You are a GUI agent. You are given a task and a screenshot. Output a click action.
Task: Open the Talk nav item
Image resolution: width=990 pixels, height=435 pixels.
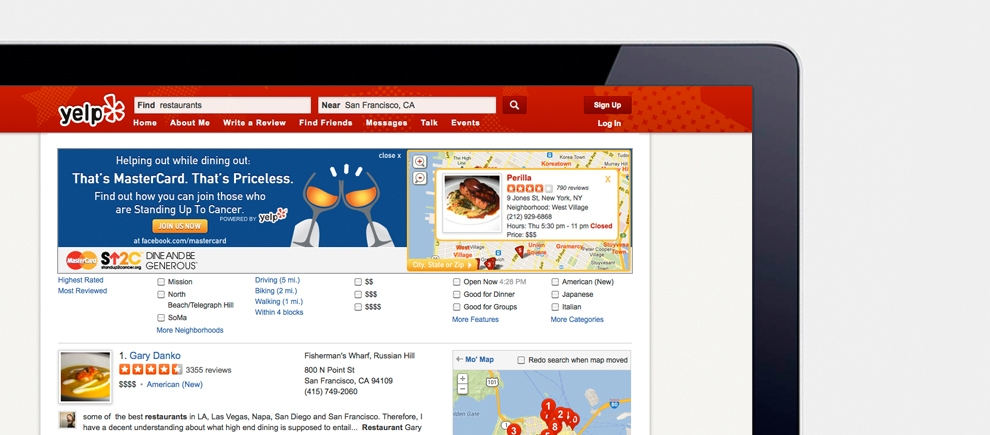click(x=429, y=123)
